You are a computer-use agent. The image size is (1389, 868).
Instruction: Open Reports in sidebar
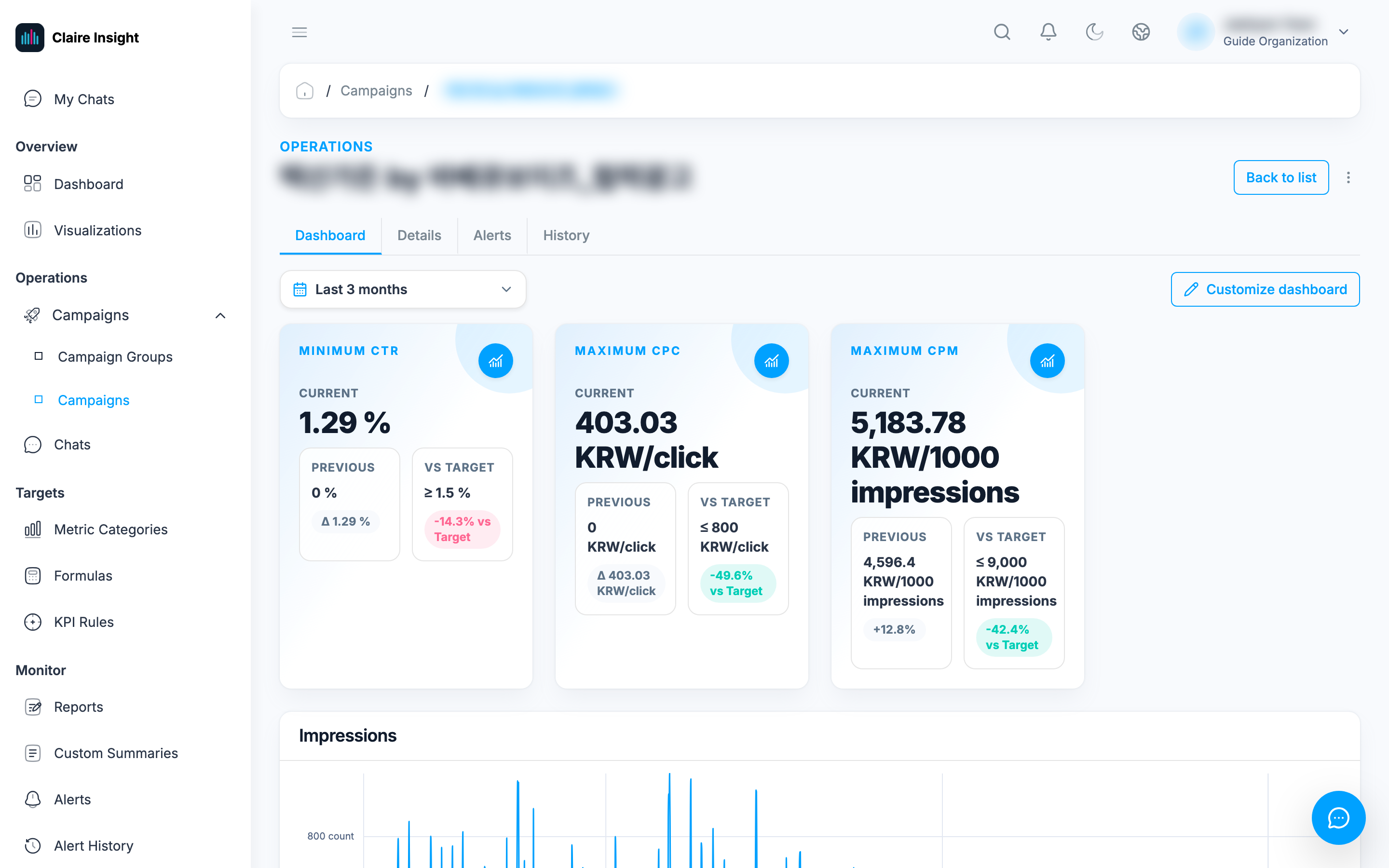[125, 706]
